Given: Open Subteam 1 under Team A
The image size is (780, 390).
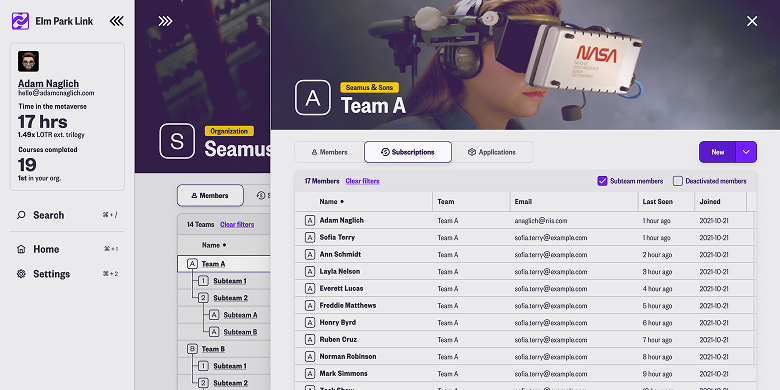Looking at the screenshot, I should pyautogui.click(x=230, y=281).
